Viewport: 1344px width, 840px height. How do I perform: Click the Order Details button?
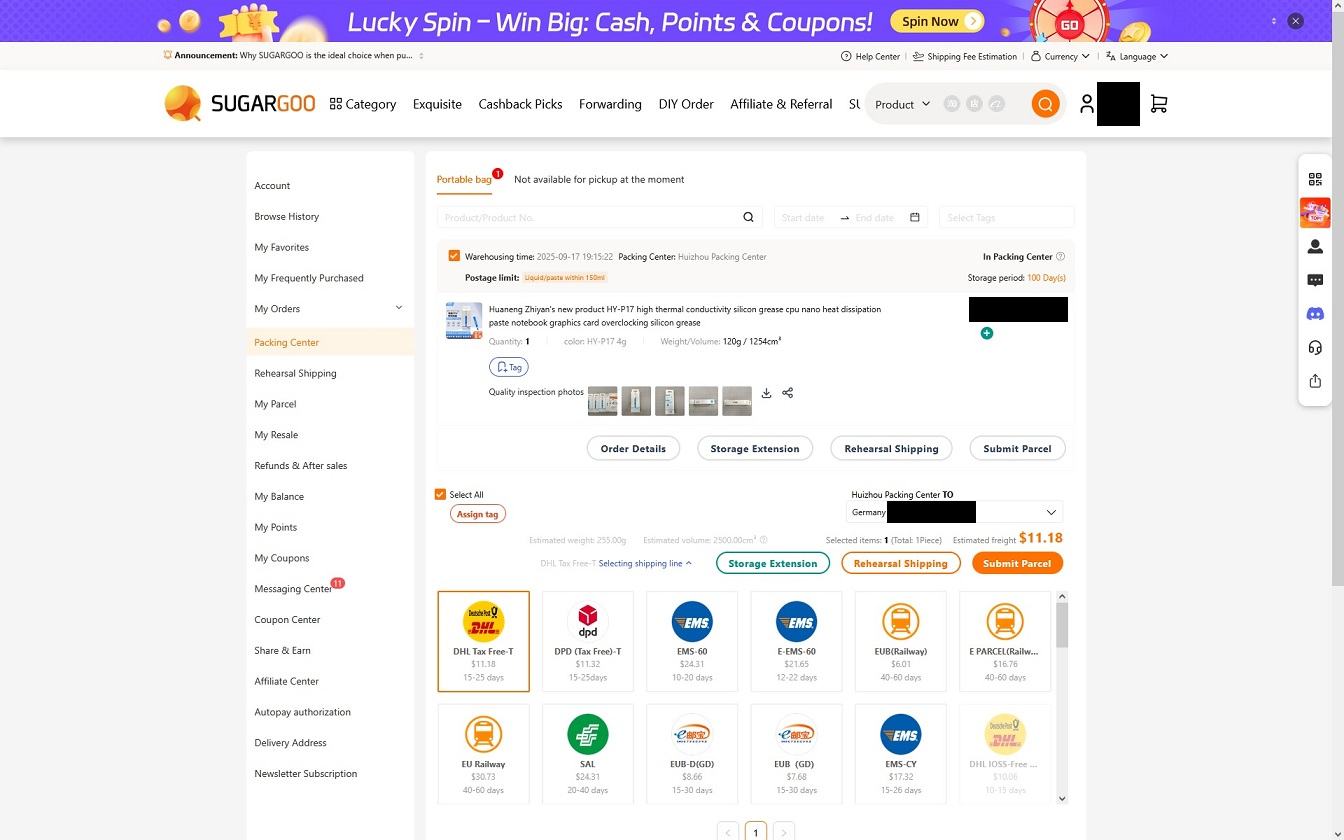[x=633, y=448]
